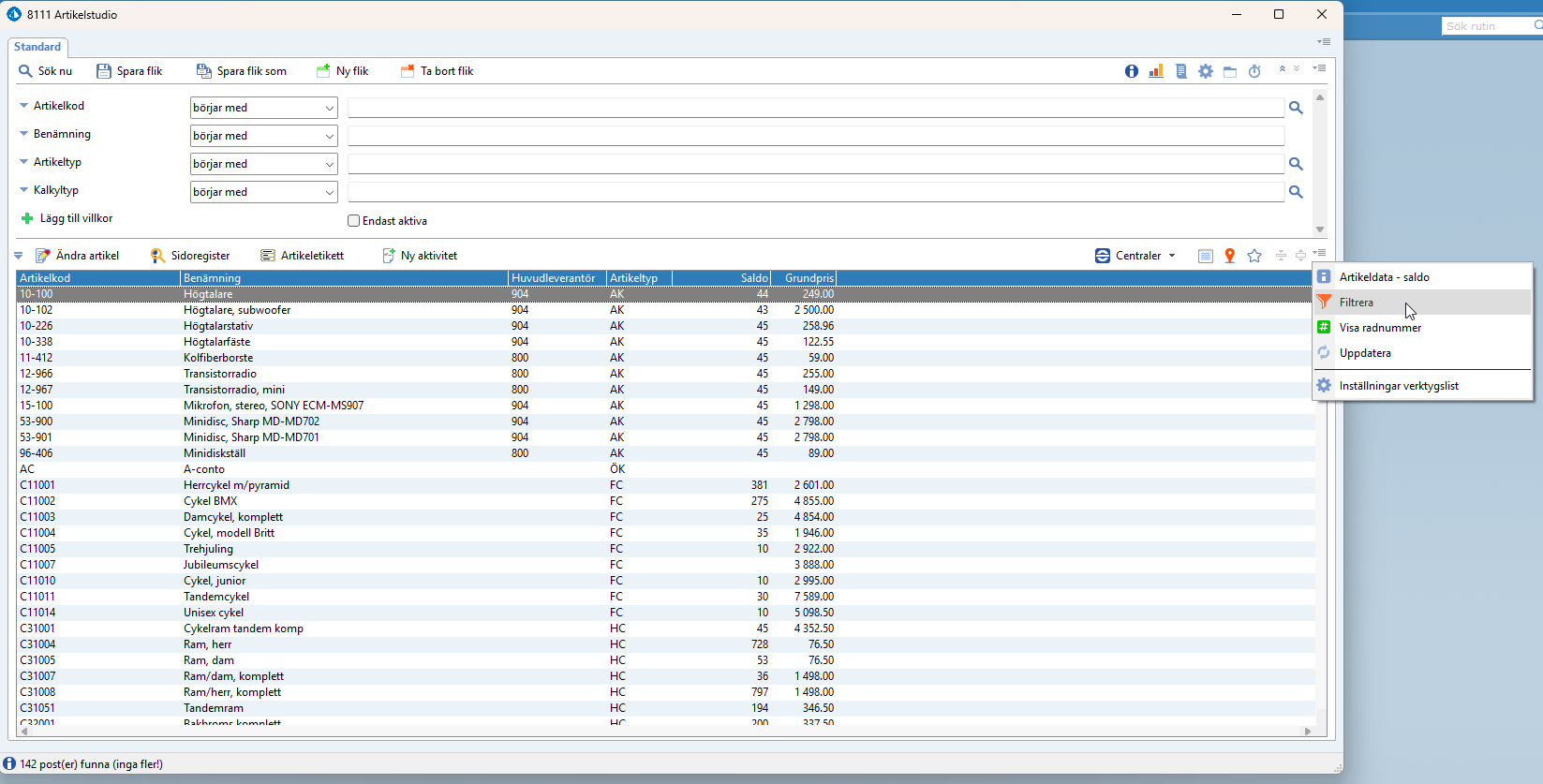Click the gear settings icon in the top toolbar
1543x784 pixels.
point(1206,71)
